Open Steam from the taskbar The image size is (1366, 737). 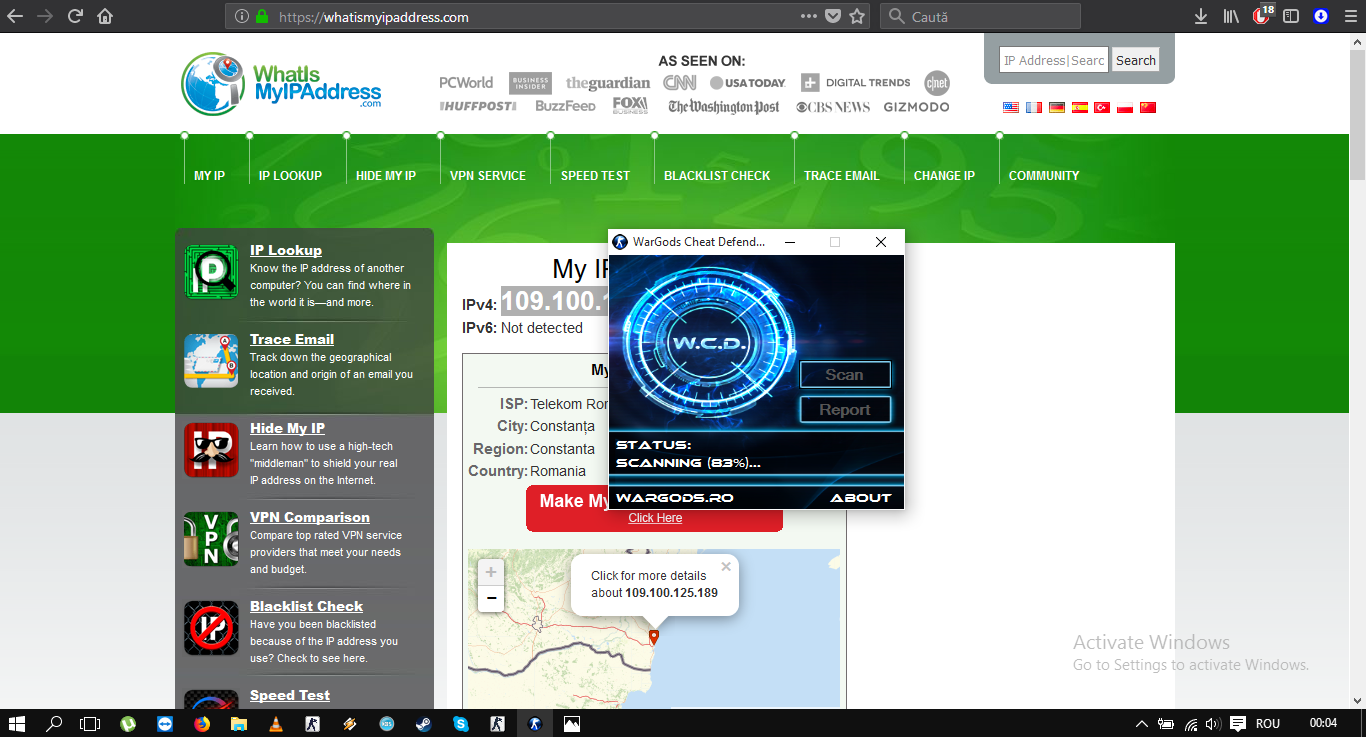pos(424,723)
